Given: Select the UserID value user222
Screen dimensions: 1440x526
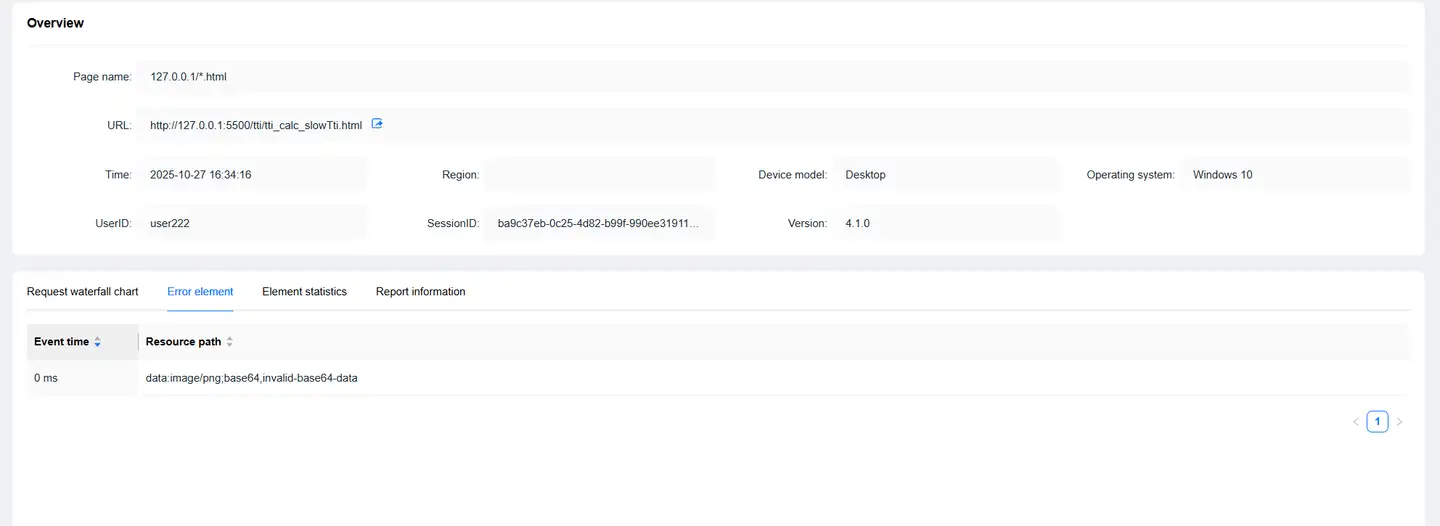Looking at the screenshot, I should (170, 223).
